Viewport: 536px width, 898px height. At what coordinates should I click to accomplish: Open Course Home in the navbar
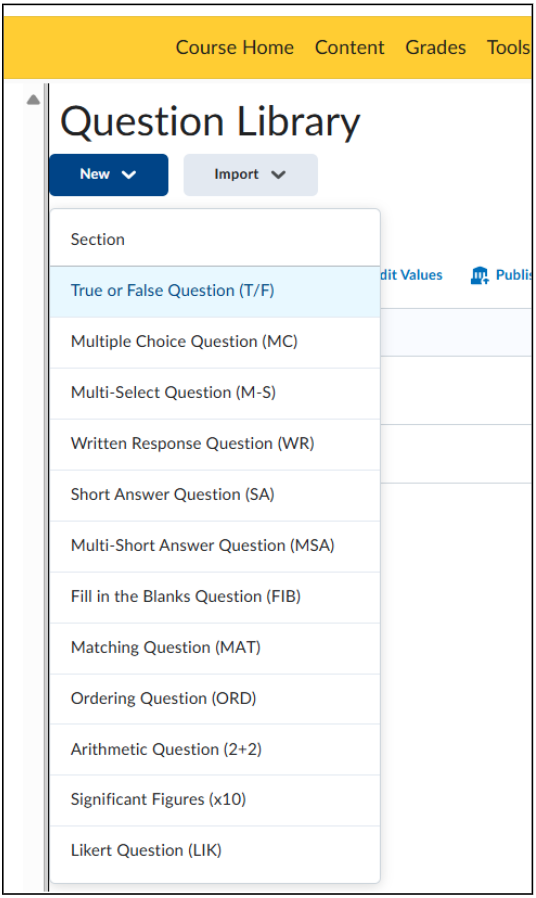coord(234,48)
